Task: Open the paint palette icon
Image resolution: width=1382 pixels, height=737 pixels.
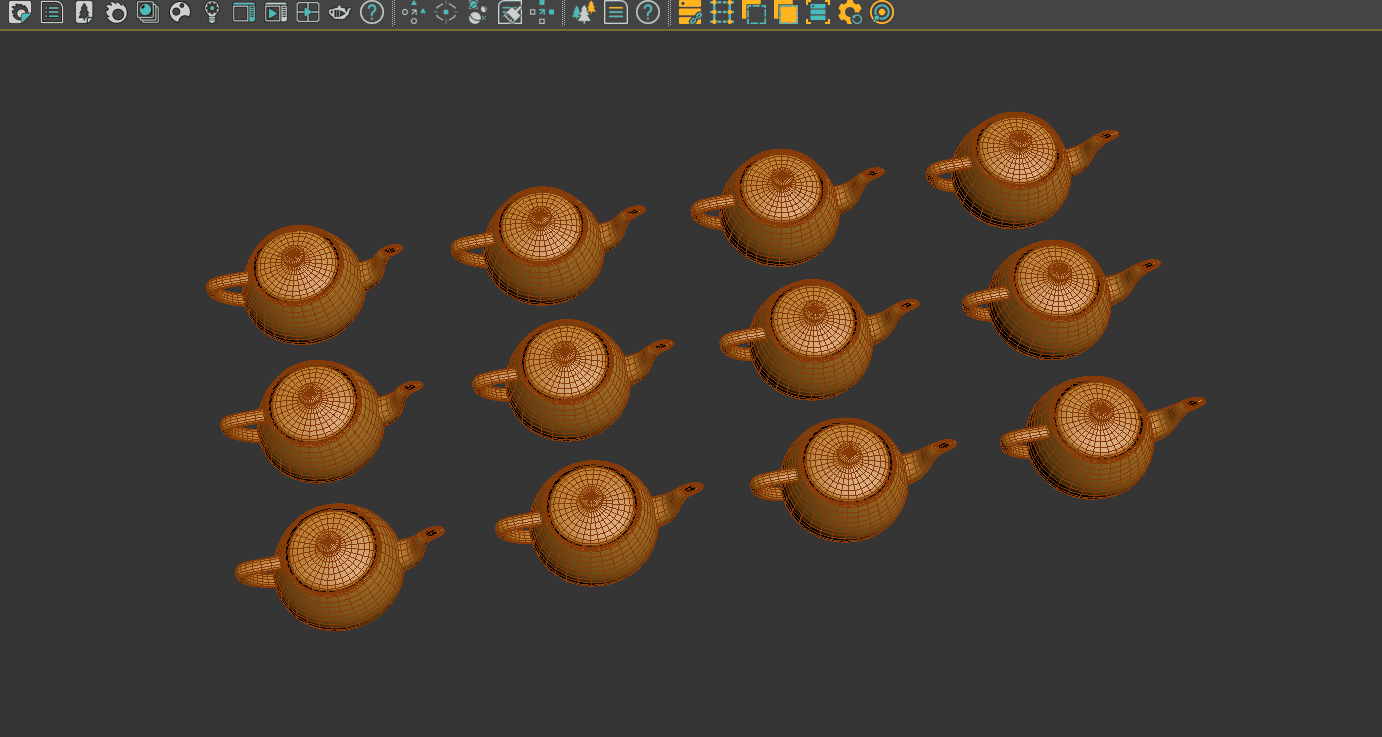Action: (x=180, y=13)
